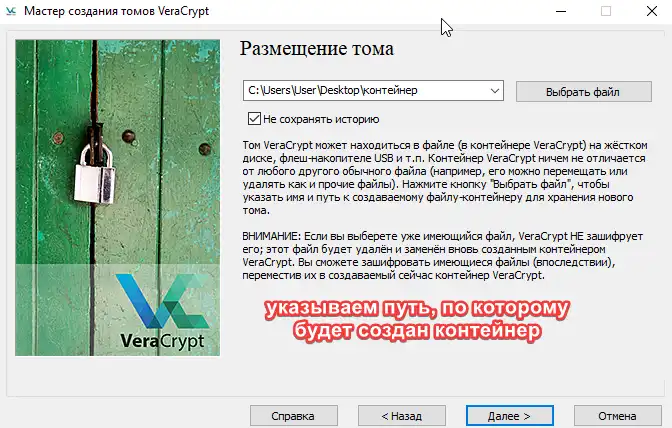The image size is (672, 428).
Task: Click the title 'Мастер создания томов VeraCrypt'
Action: click(x=117, y=11)
